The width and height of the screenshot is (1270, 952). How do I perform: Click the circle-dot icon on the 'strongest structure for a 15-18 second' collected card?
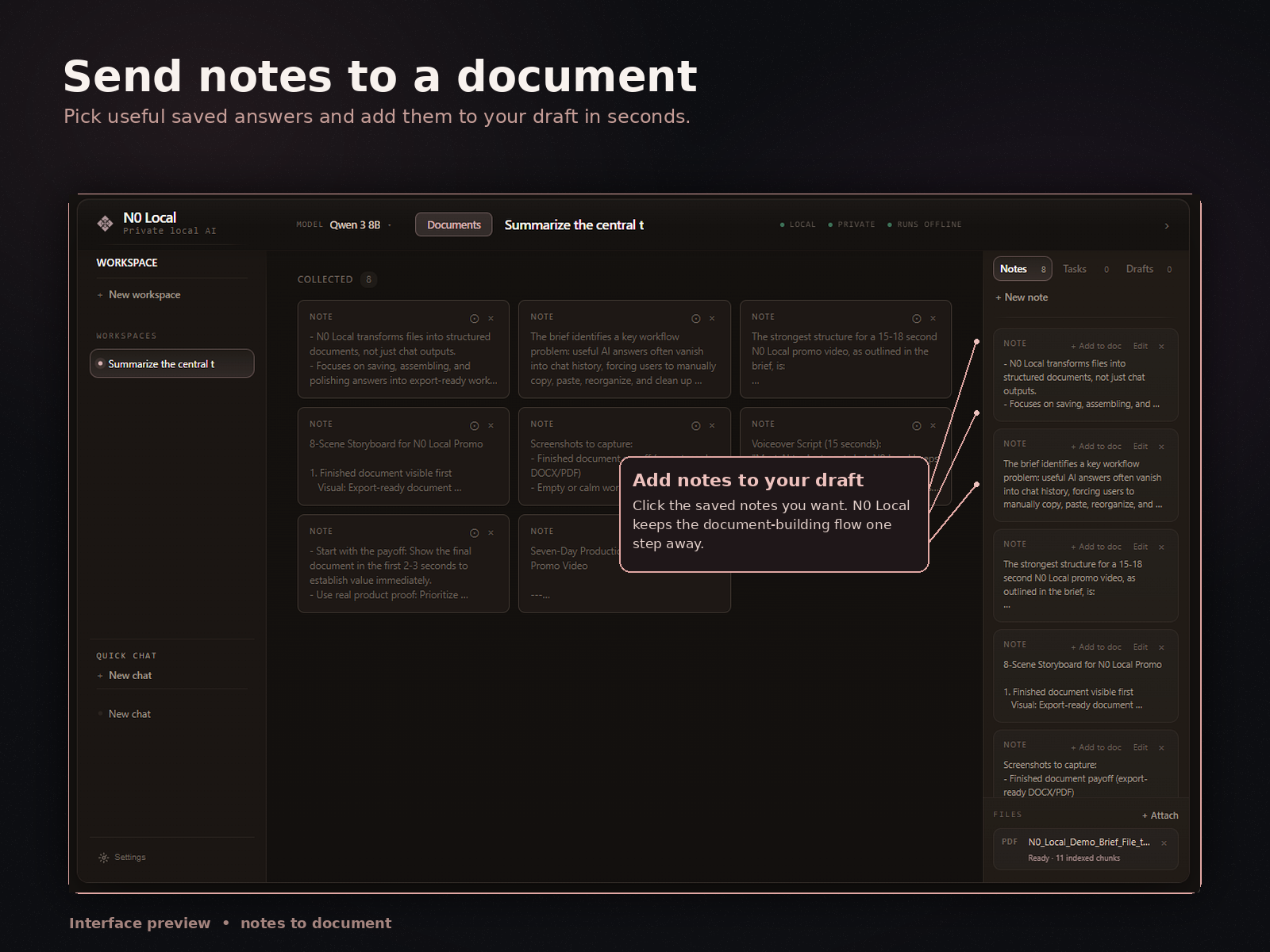tap(917, 319)
